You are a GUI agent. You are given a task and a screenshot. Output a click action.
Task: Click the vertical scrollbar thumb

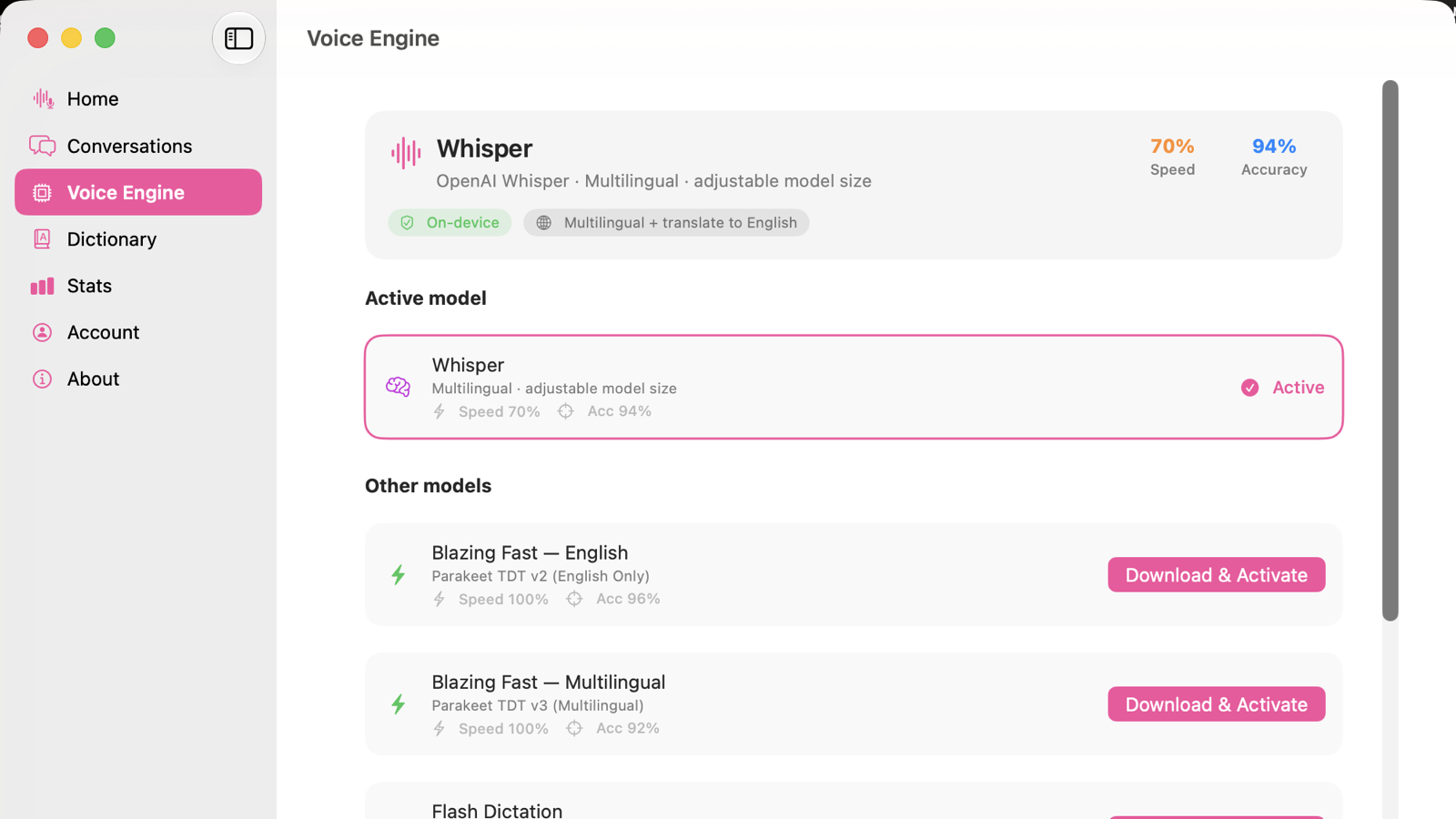[x=1390, y=350]
